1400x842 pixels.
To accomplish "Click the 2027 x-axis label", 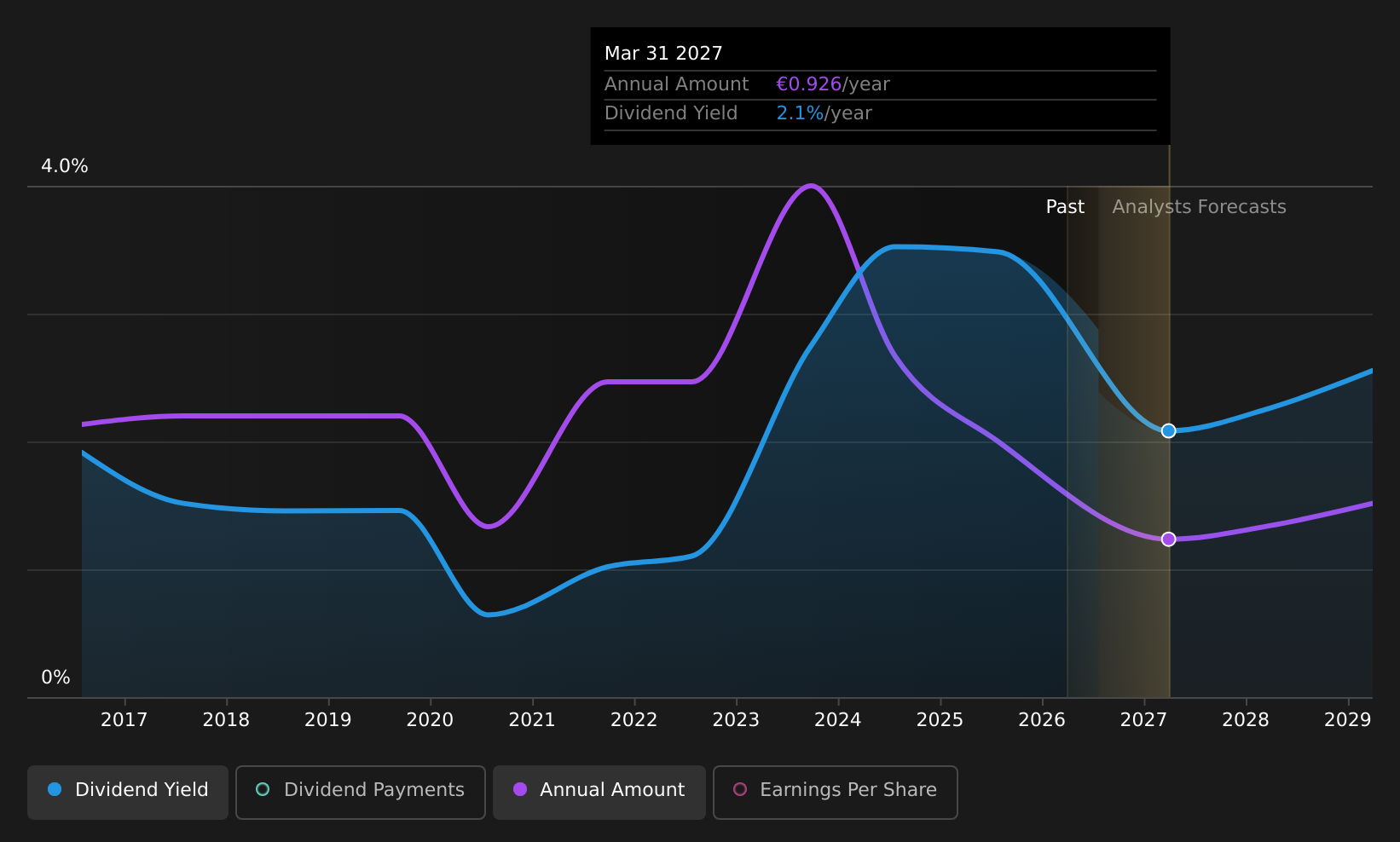I will tap(1143, 720).
